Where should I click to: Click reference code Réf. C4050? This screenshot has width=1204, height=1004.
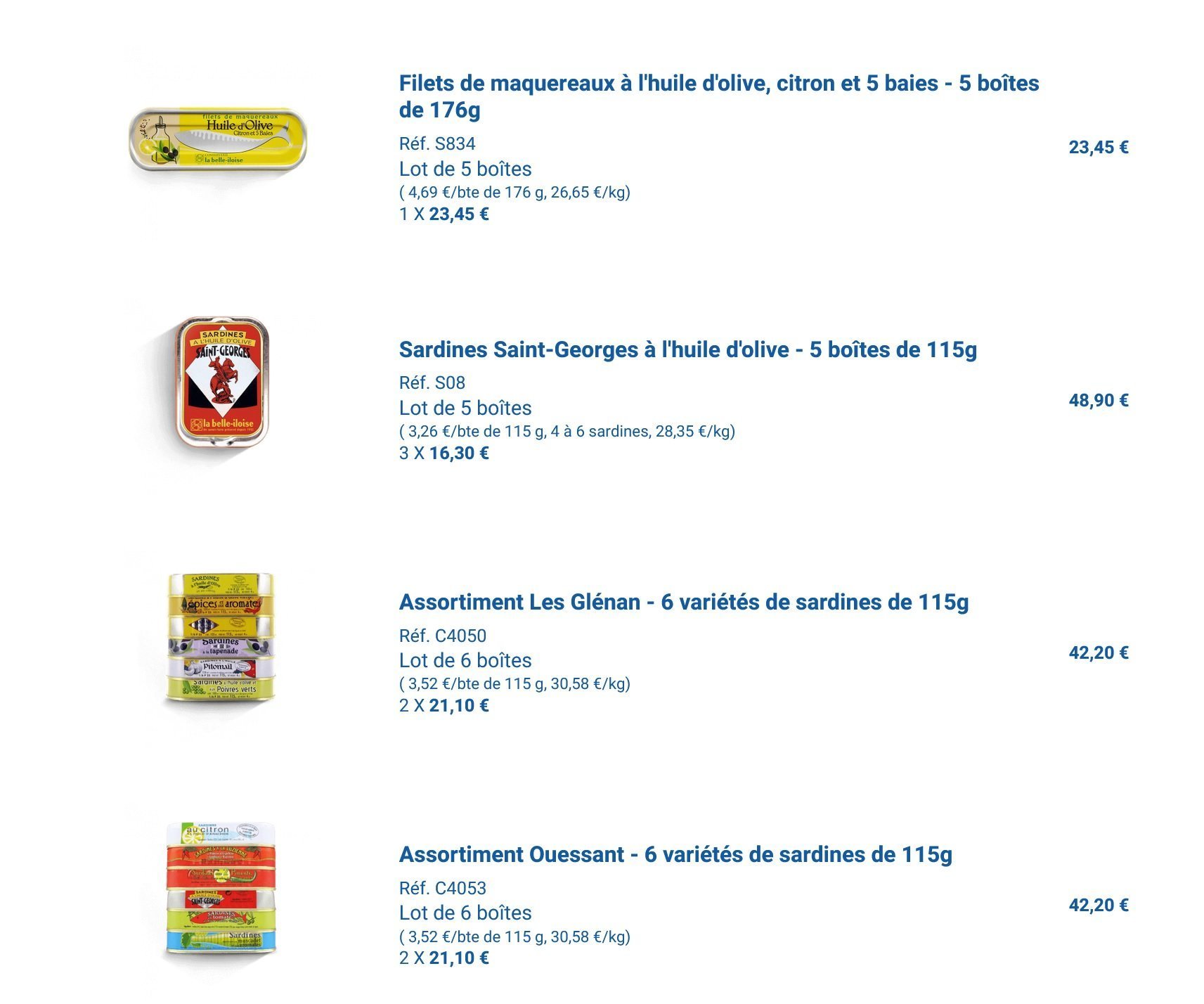442,636
